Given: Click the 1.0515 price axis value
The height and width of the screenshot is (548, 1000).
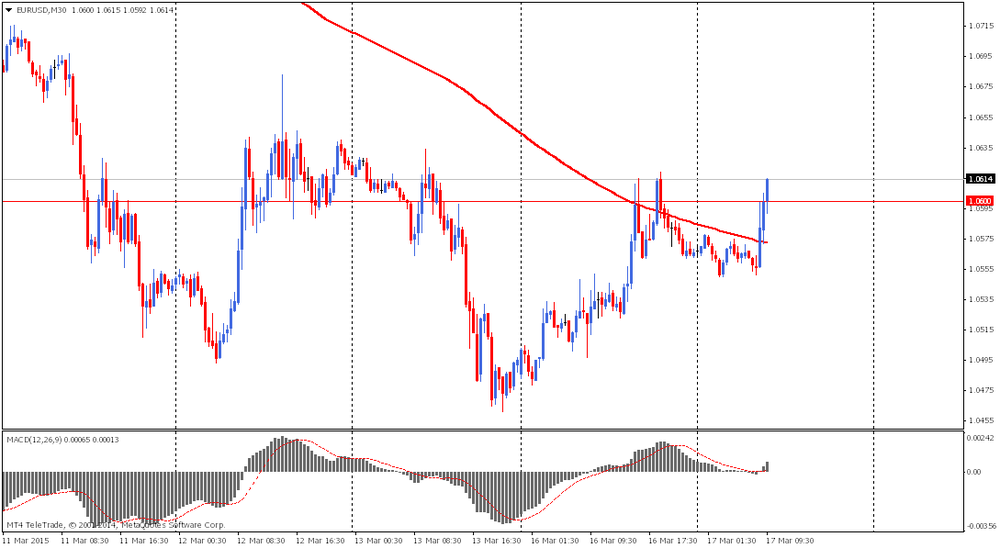Looking at the screenshot, I should pyautogui.click(x=981, y=329).
